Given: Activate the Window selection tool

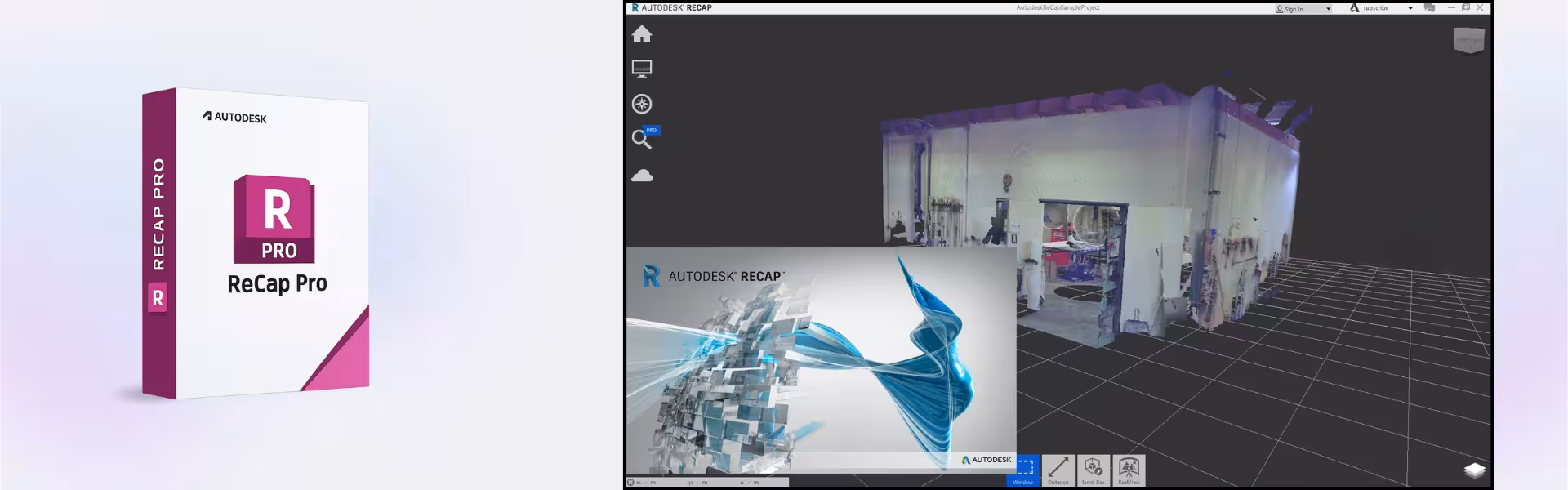Looking at the screenshot, I should point(1023,470).
